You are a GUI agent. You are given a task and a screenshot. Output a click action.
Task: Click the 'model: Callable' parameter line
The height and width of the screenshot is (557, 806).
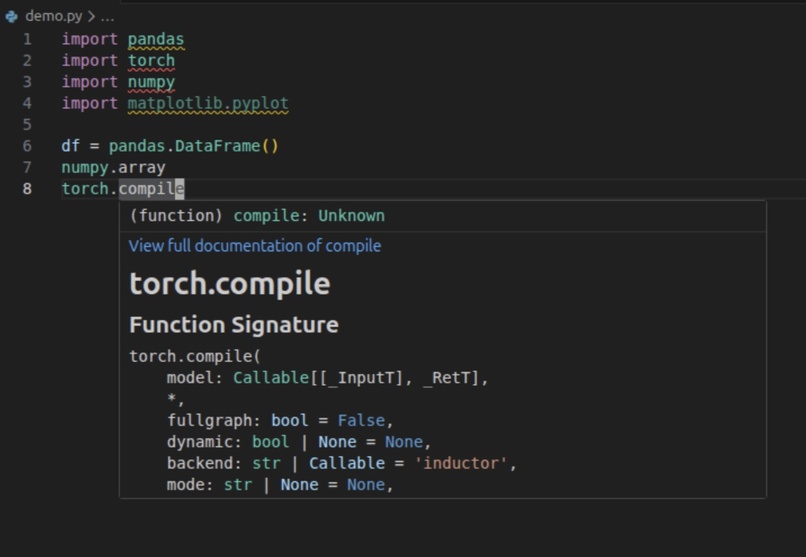(327, 378)
